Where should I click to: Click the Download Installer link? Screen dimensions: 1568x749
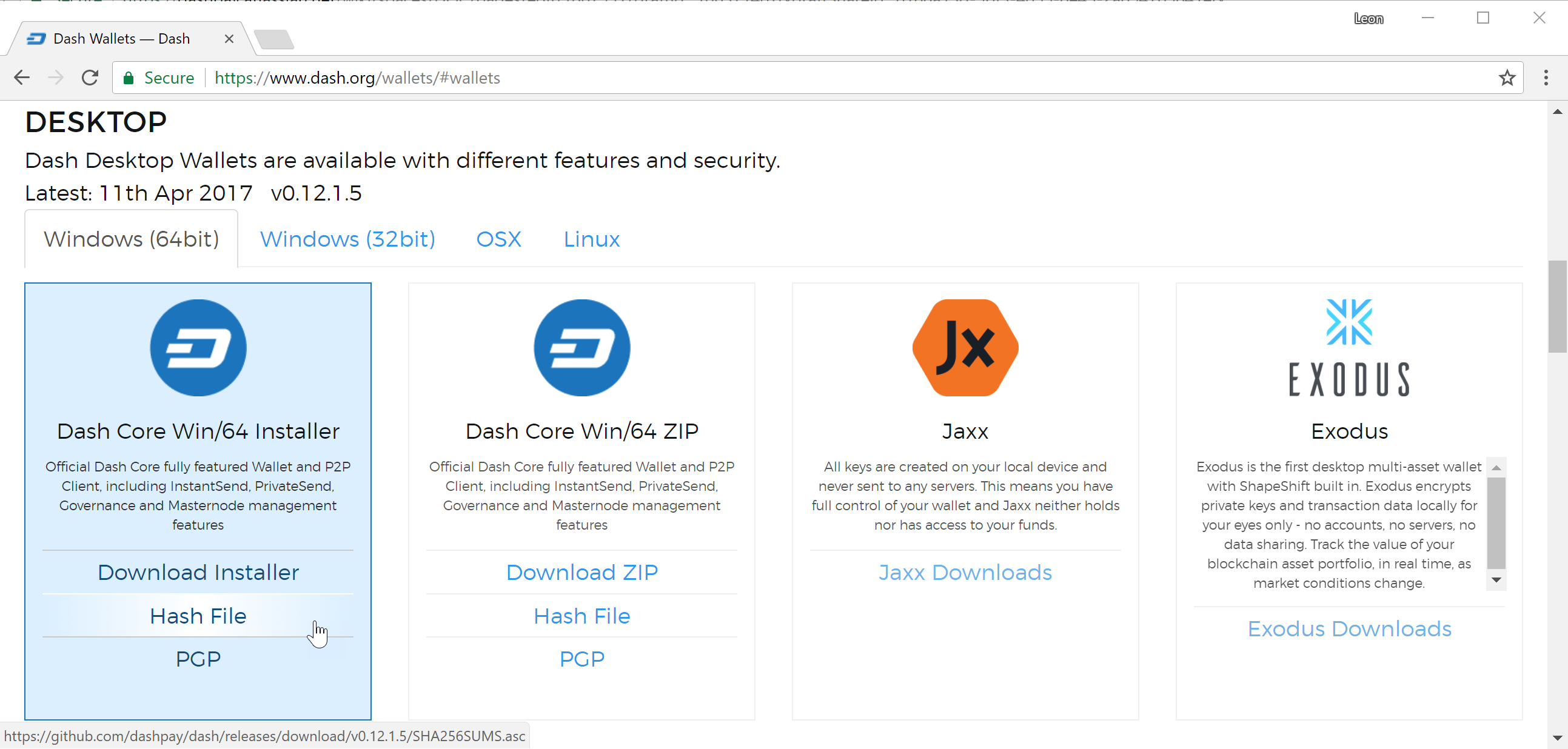[x=198, y=573]
